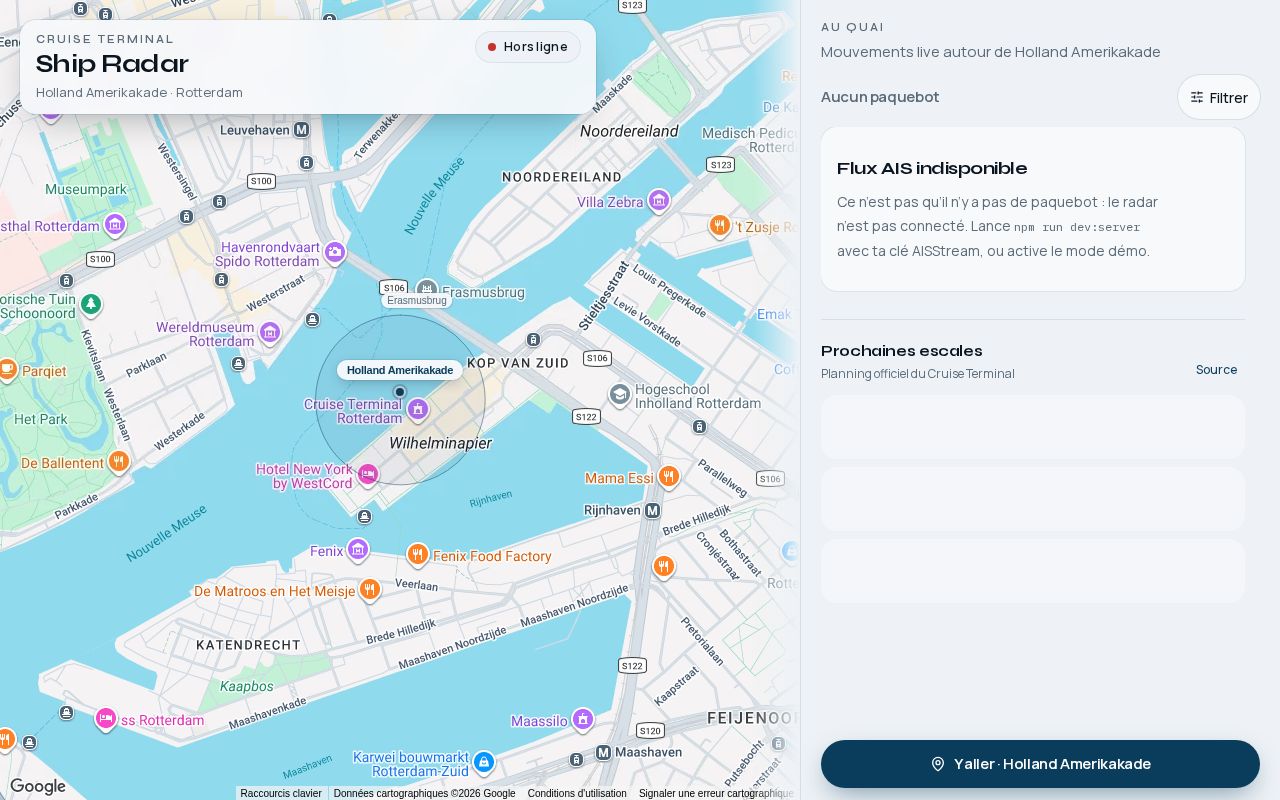Click the Erasmusbrug landmark icon
1280x800 pixels.
[427, 290]
